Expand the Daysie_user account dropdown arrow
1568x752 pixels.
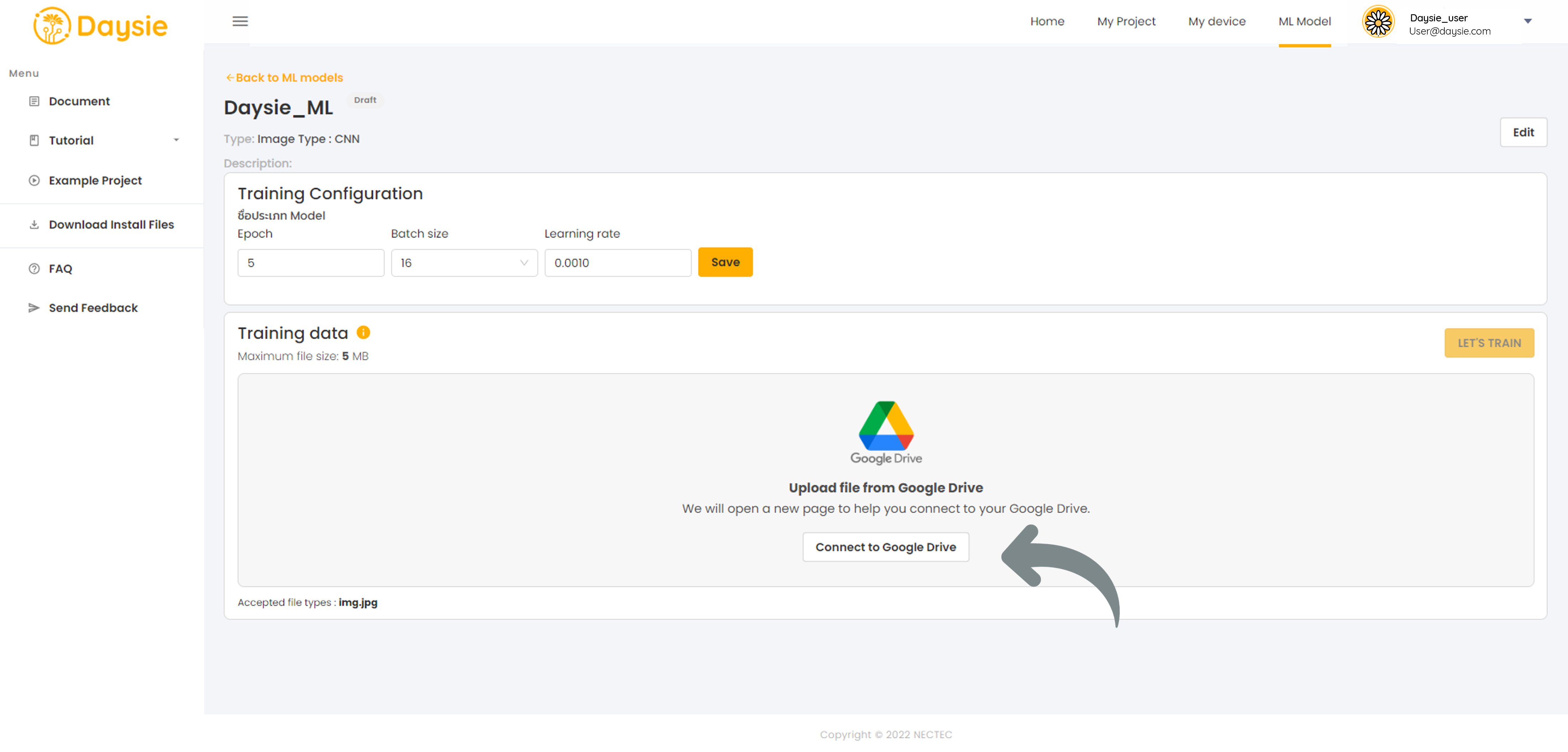(x=1527, y=21)
